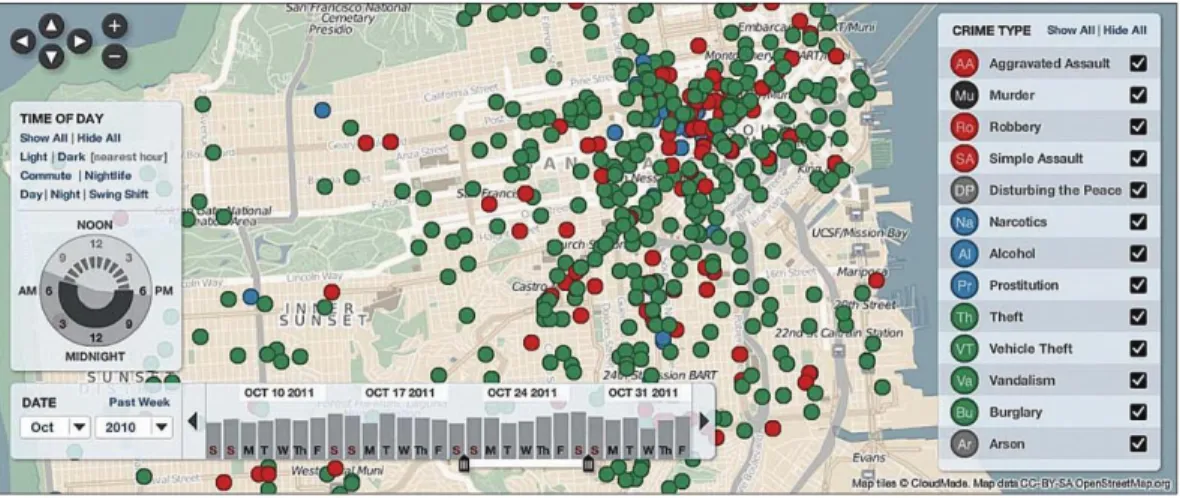Click the red marker by Mariposa
This screenshot has height=498, width=1180.
876,281
